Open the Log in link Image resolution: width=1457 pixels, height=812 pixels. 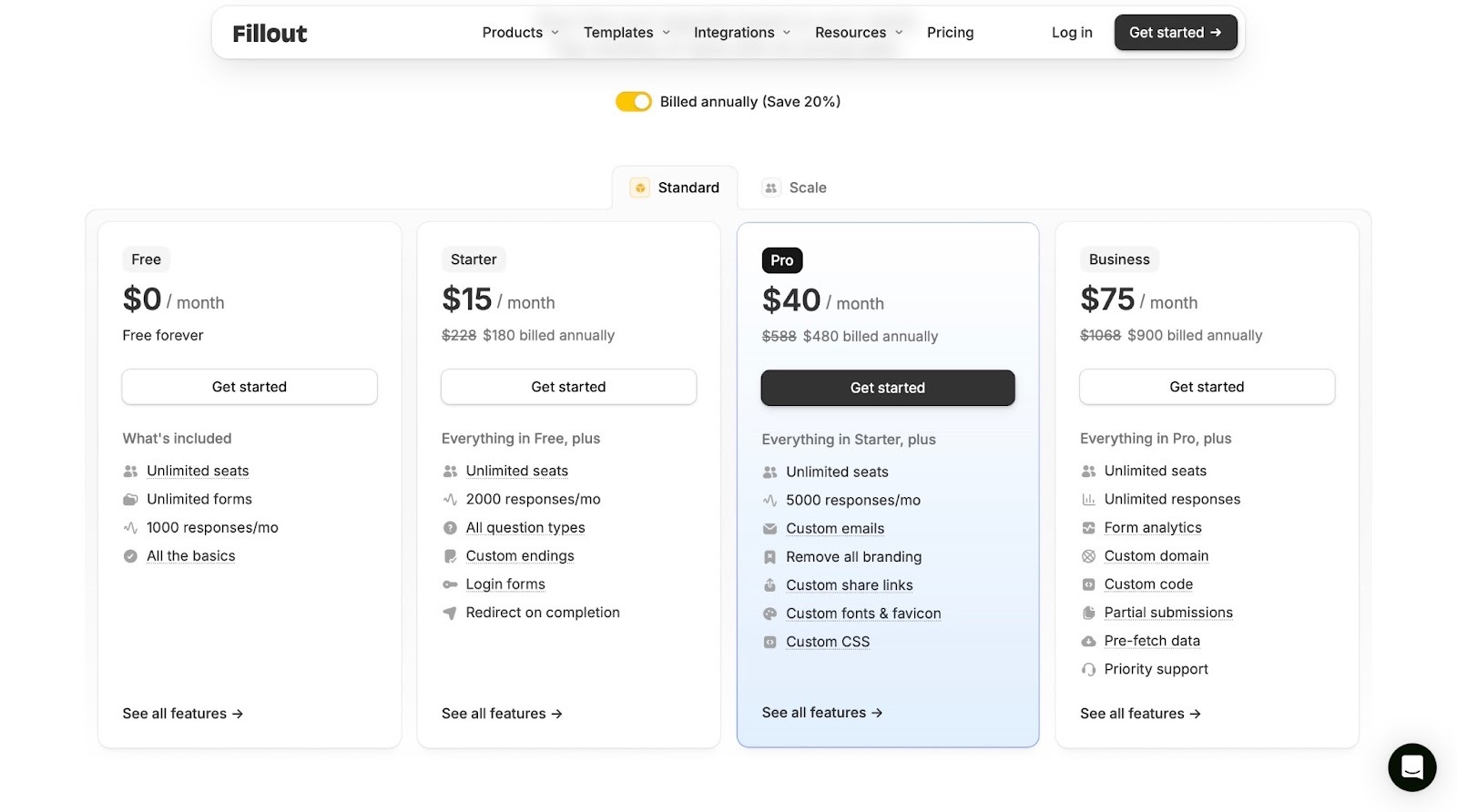(1072, 33)
